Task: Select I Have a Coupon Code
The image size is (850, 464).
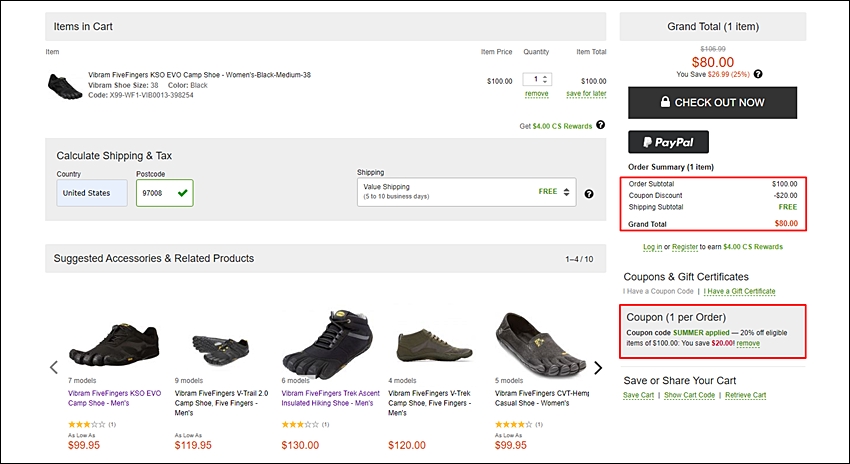Action: 658,291
